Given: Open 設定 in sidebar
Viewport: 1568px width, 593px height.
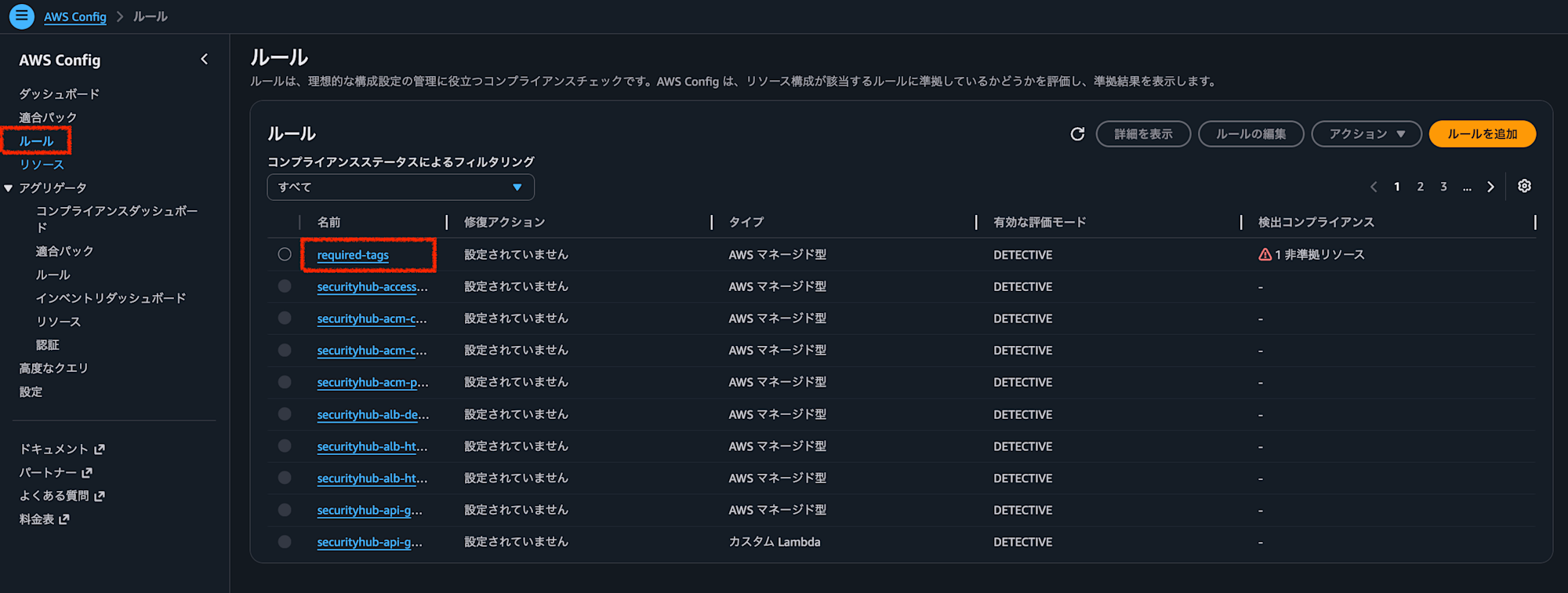Looking at the screenshot, I should 31,392.
